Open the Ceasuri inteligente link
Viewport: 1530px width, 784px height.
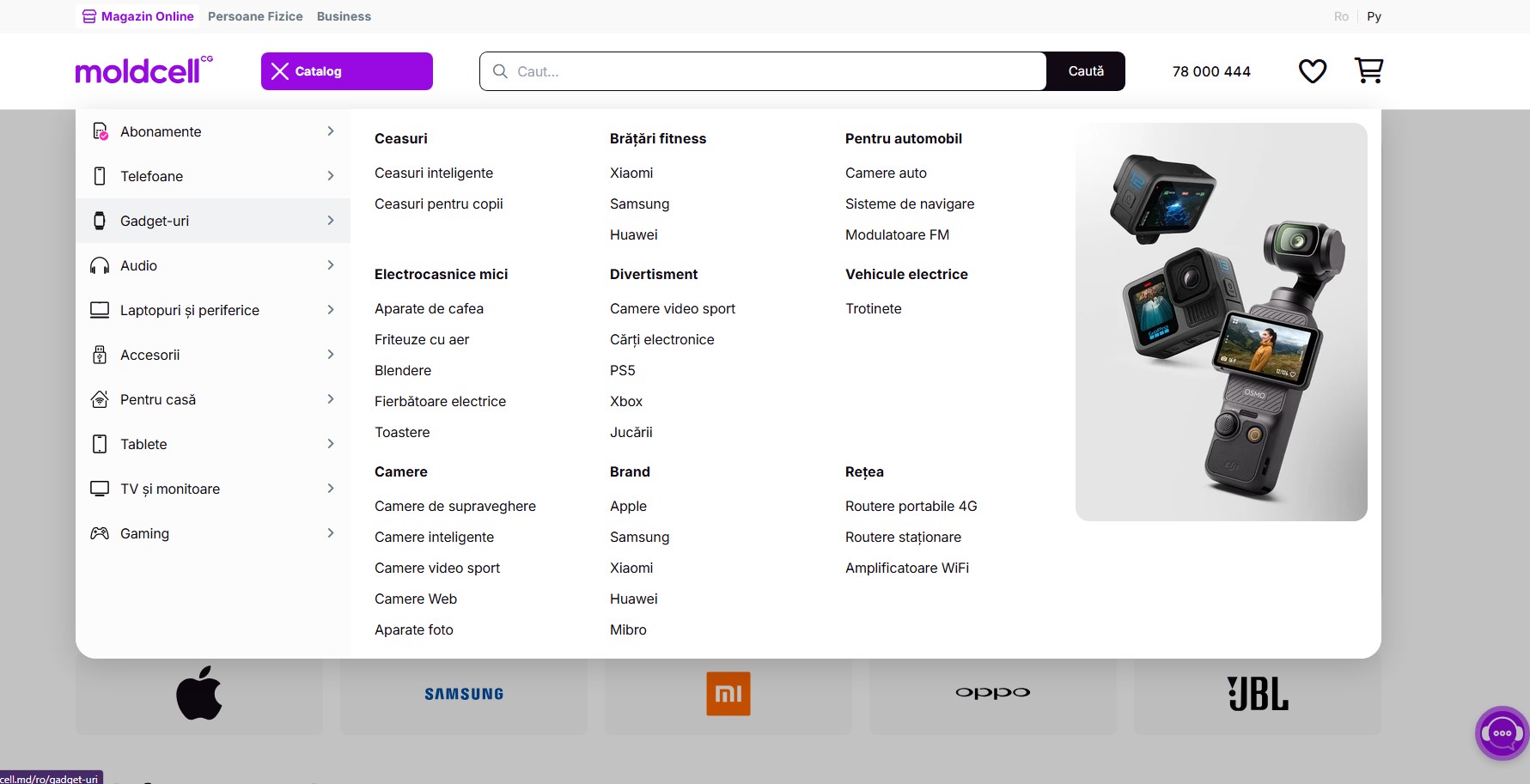coord(434,173)
